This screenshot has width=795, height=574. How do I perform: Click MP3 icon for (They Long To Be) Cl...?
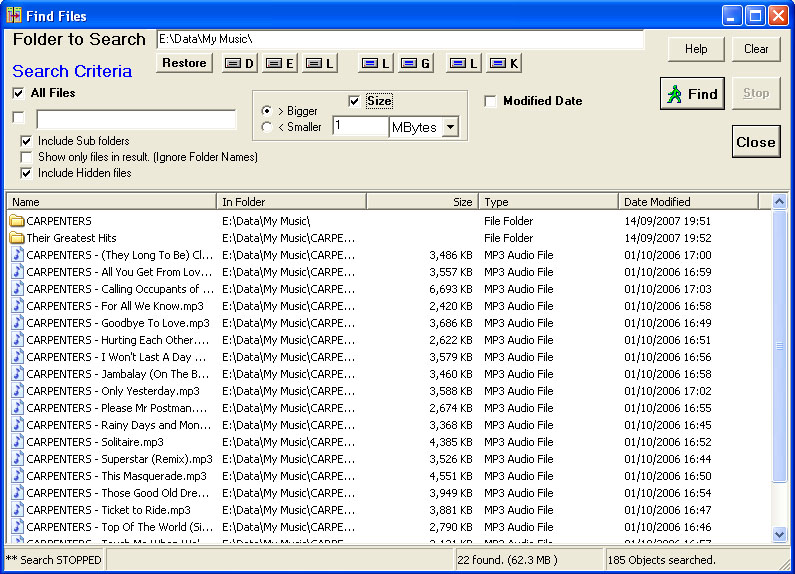[x=18, y=255]
